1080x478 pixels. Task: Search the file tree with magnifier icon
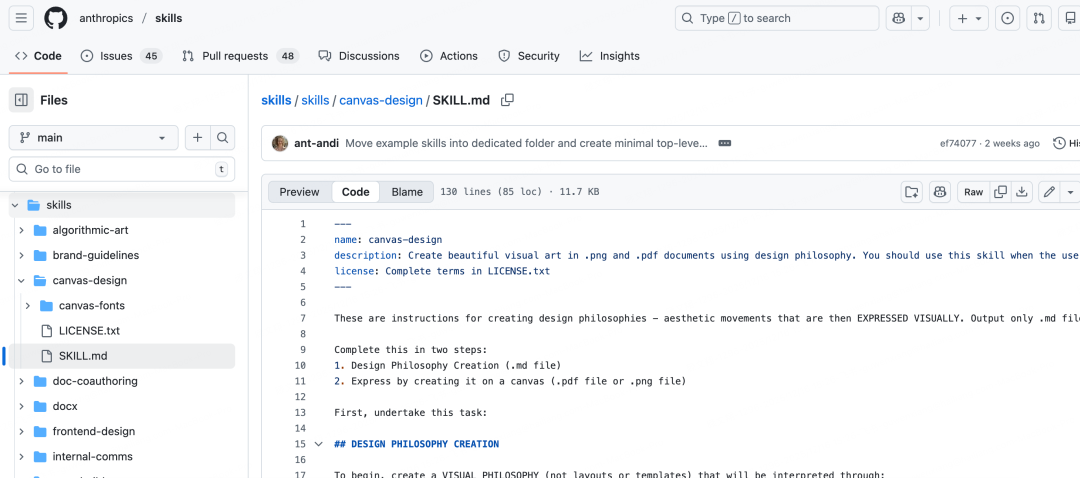tap(222, 138)
